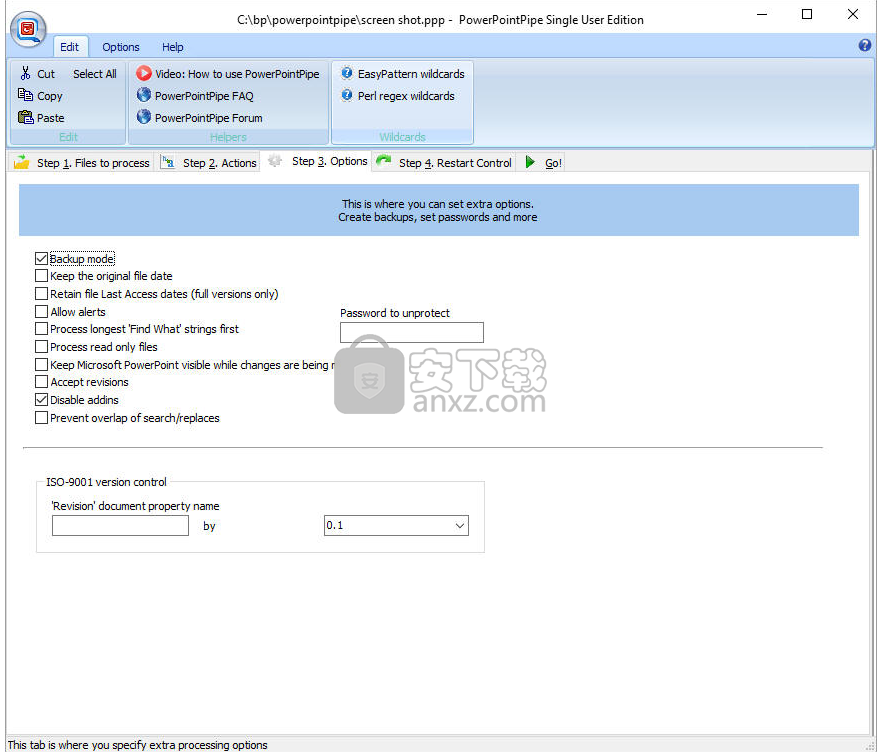Click the folder icon for Step 1
The width and height of the screenshot is (884, 752).
tap(22, 162)
